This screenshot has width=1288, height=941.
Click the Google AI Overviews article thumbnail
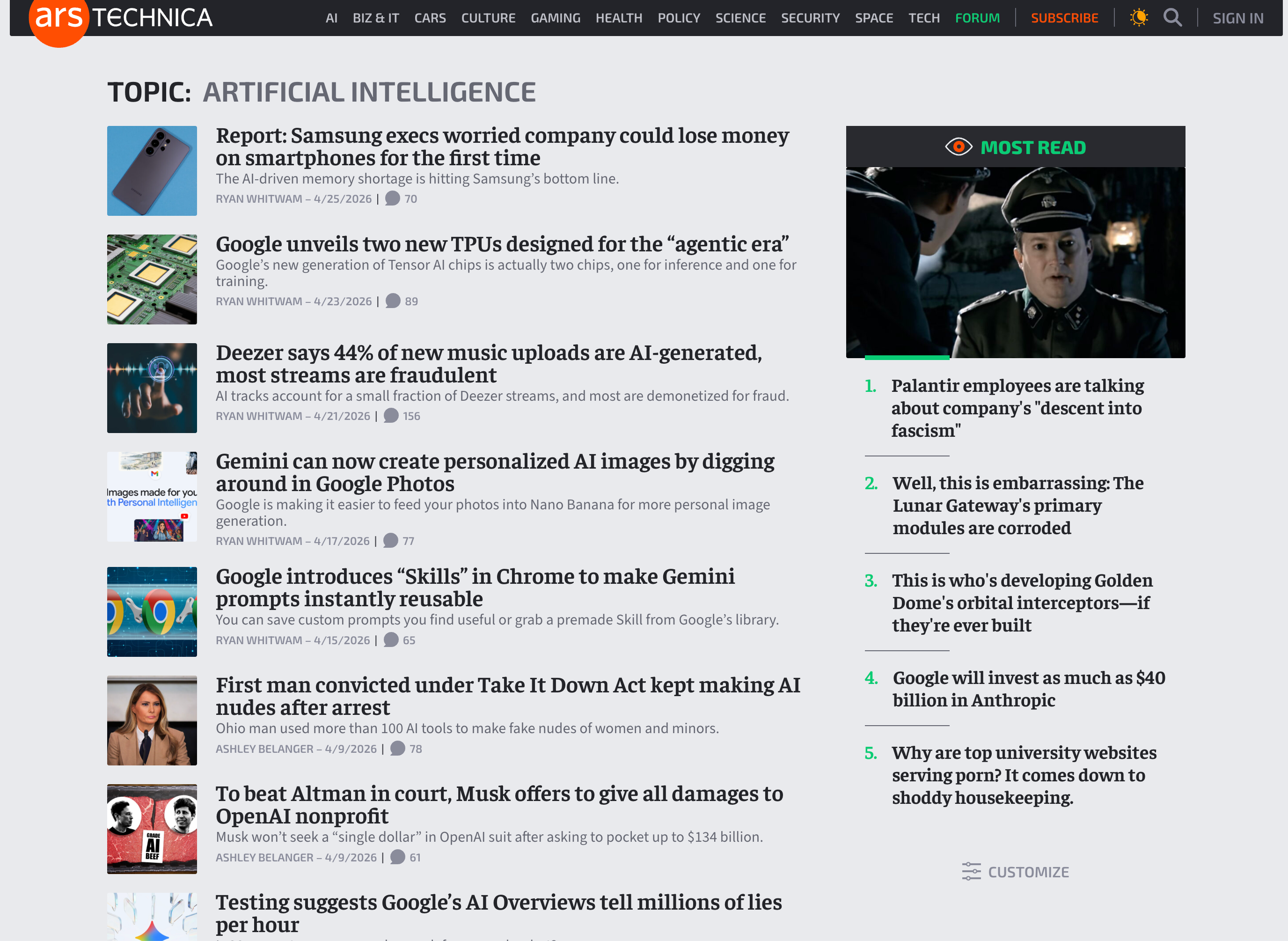(x=152, y=917)
